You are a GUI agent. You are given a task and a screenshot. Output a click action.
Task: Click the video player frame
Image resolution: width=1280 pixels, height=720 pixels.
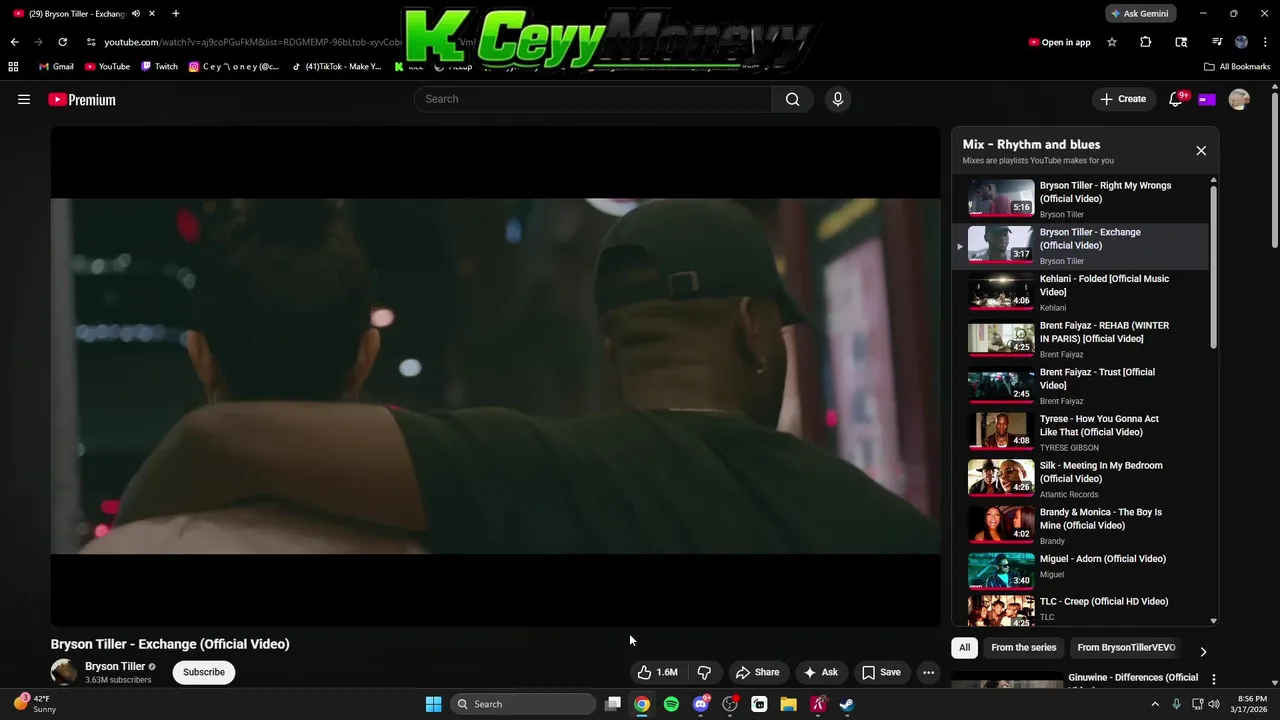pyautogui.click(x=495, y=376)
